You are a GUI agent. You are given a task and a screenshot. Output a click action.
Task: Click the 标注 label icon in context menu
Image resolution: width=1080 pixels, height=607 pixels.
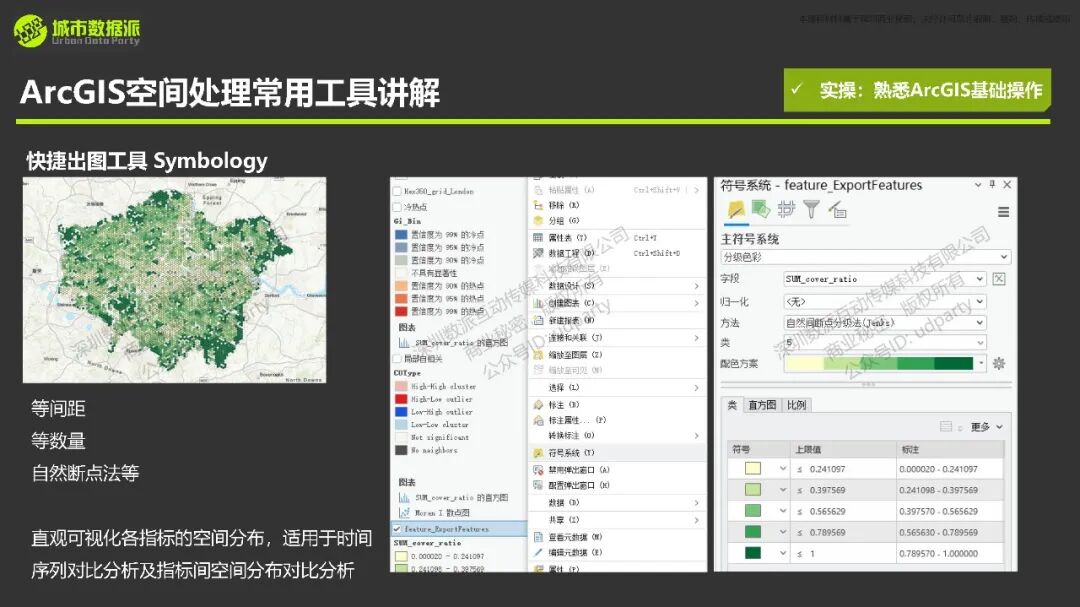[x=539, y=405]
